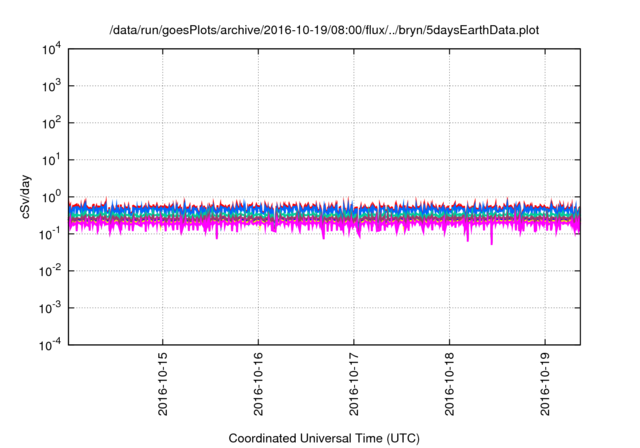Click the plot title file path

[x=324, y=30]
